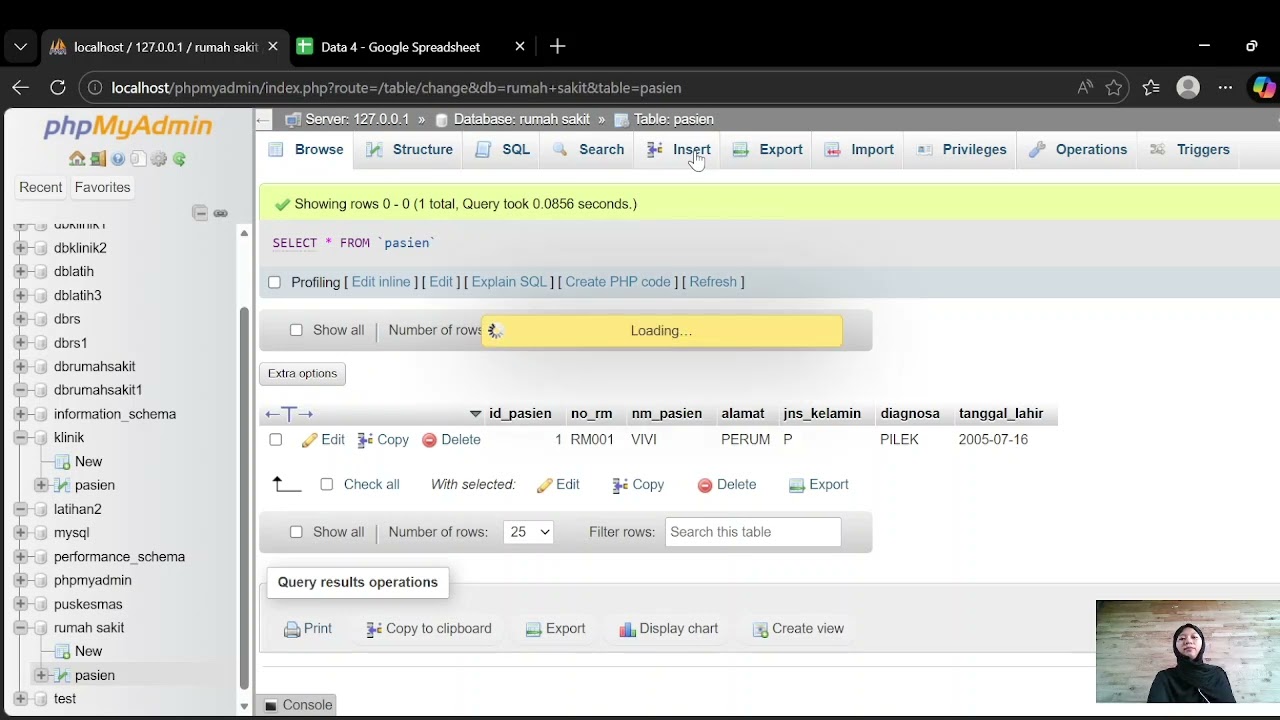This screenshot has width=1280, height=720.
Task: Expand the puskesmas database node
Action: (20, 604)
